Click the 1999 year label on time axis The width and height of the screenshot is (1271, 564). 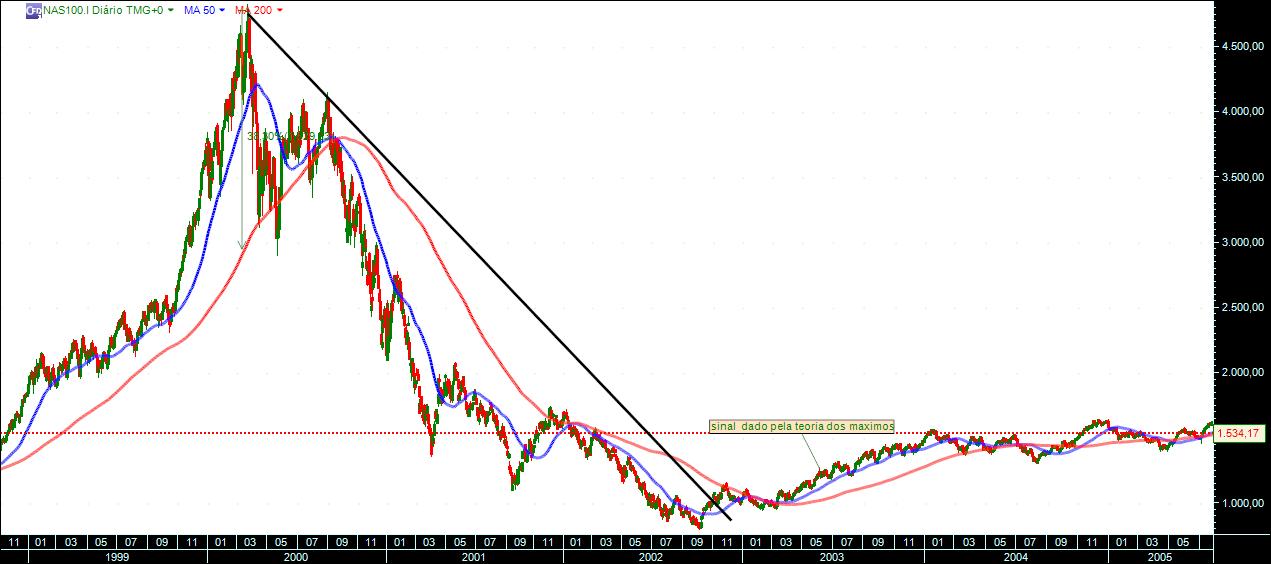(116, 556)
